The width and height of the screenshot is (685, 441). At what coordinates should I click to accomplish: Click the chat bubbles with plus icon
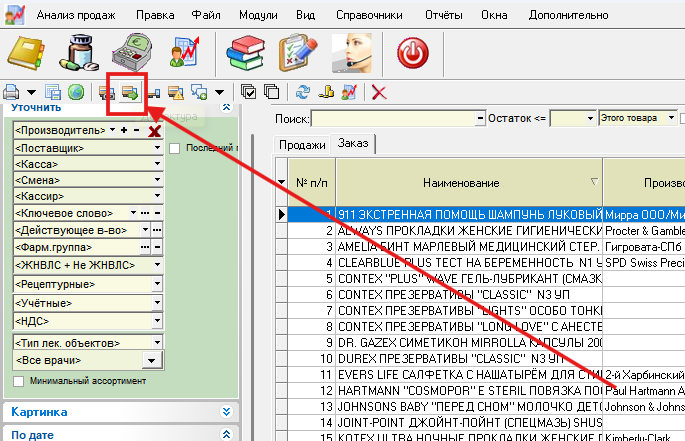pos(199,93)
